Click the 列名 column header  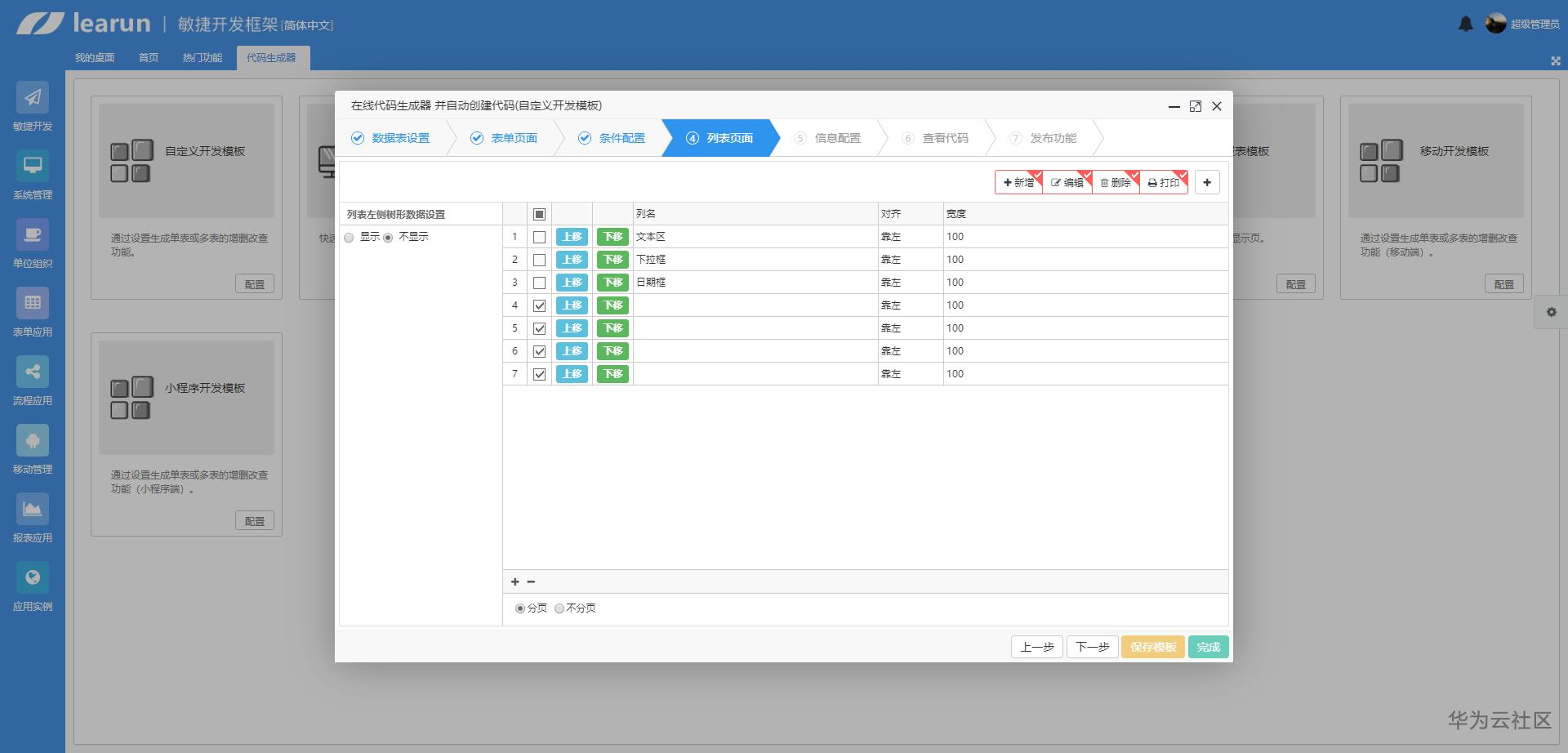click(x=755, y=214)
